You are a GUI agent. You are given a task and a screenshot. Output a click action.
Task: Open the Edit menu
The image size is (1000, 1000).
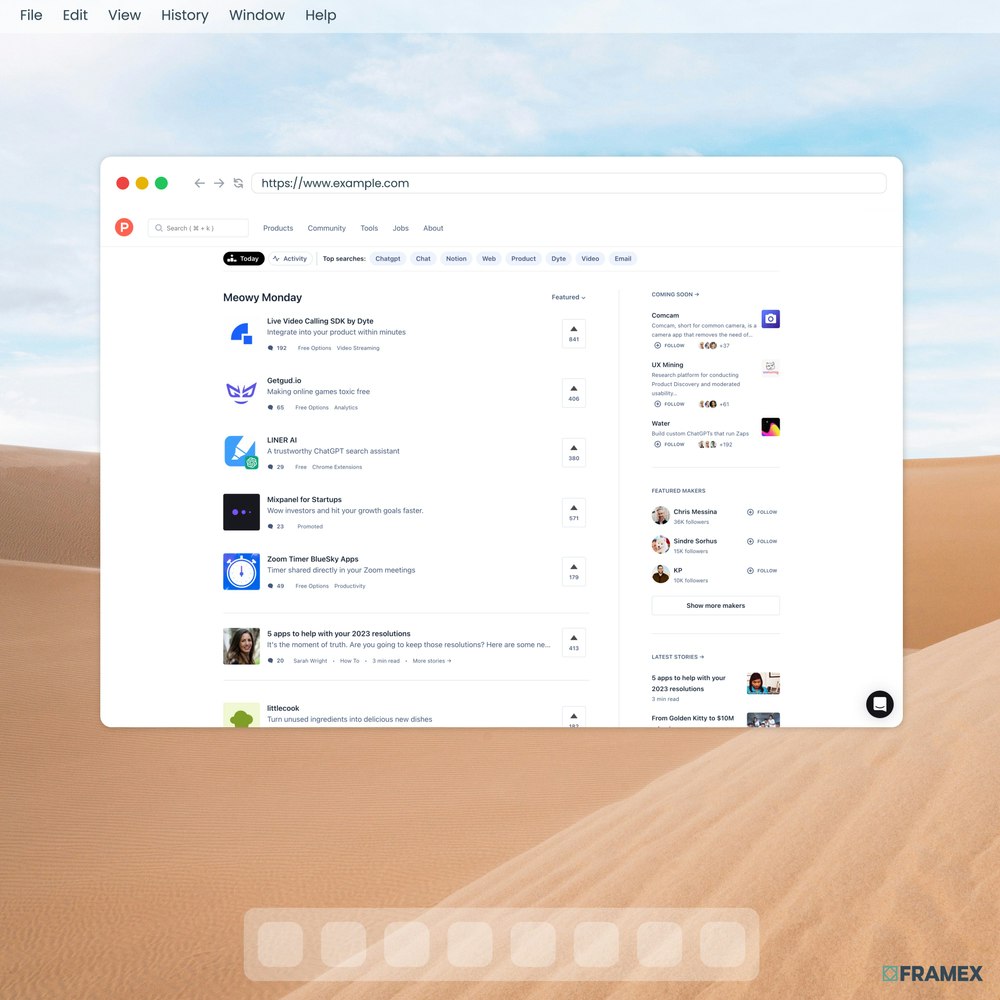coord(75,15)
